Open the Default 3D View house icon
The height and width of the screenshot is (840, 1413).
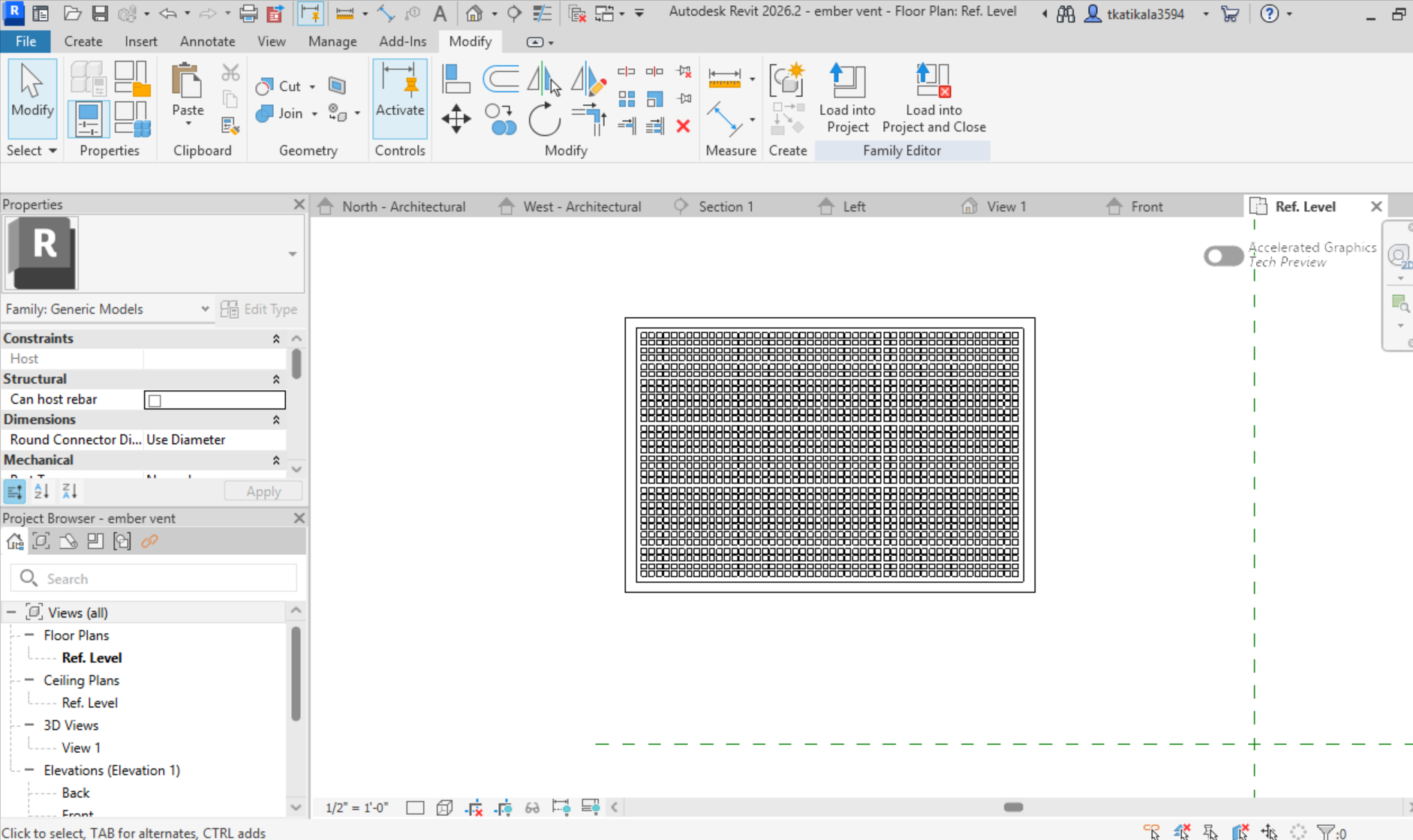474,13
